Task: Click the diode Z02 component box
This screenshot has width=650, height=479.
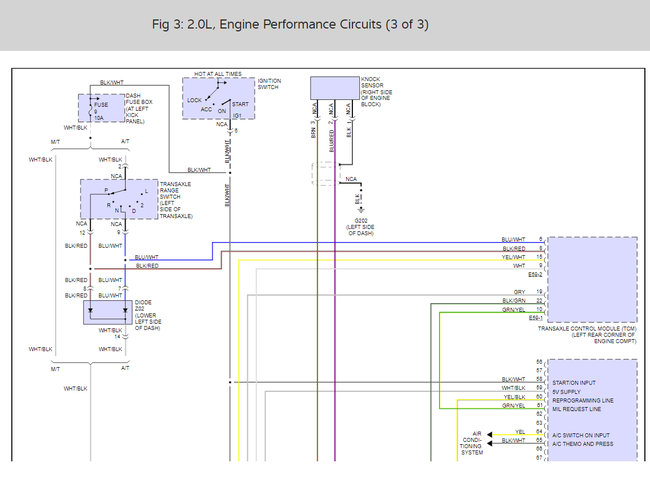Action: pyautogui.click(x=108, y=312)
